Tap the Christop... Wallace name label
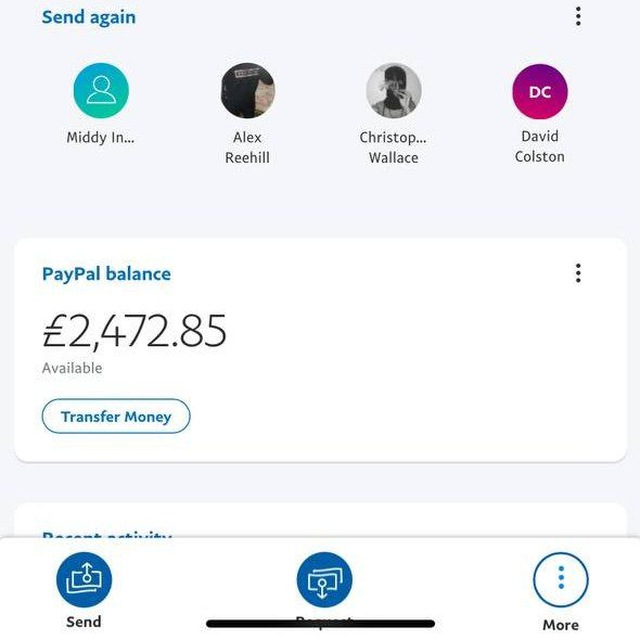Screen dimensions: 640x640 tap(393, 147)
